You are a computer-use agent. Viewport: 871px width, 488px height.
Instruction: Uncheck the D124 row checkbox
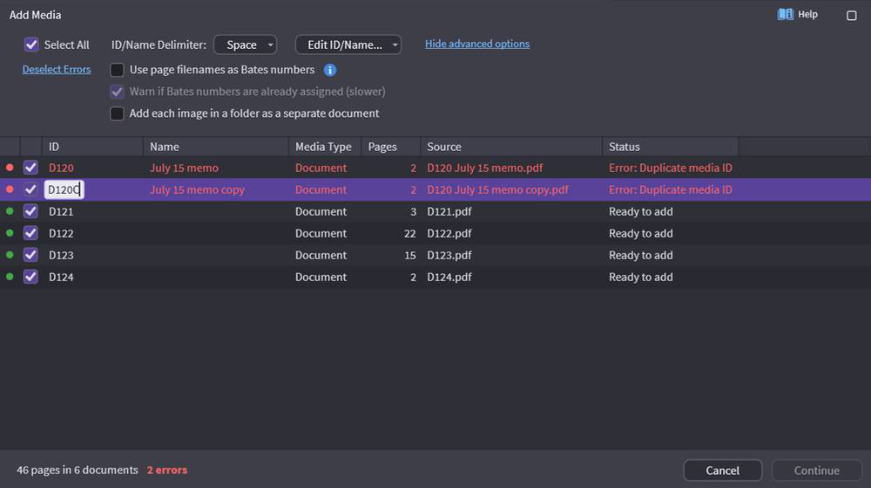point(31,276)
